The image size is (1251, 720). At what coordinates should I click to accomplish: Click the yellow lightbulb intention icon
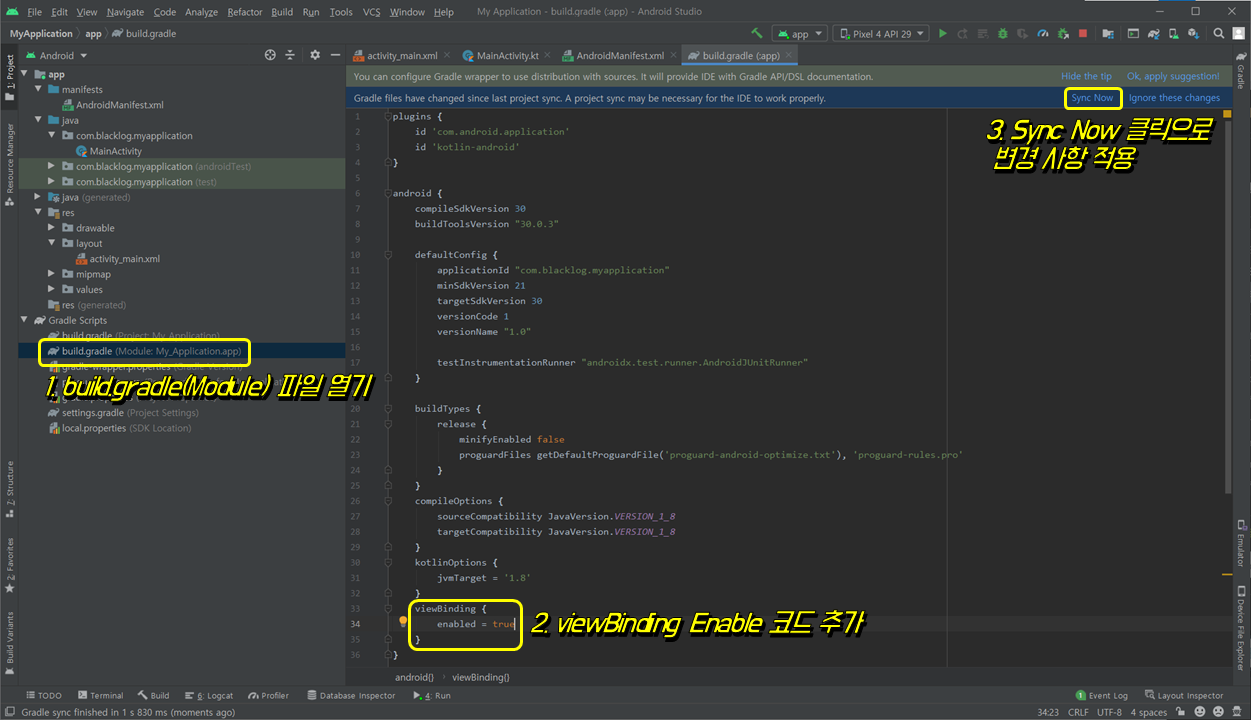coord(404,622)
